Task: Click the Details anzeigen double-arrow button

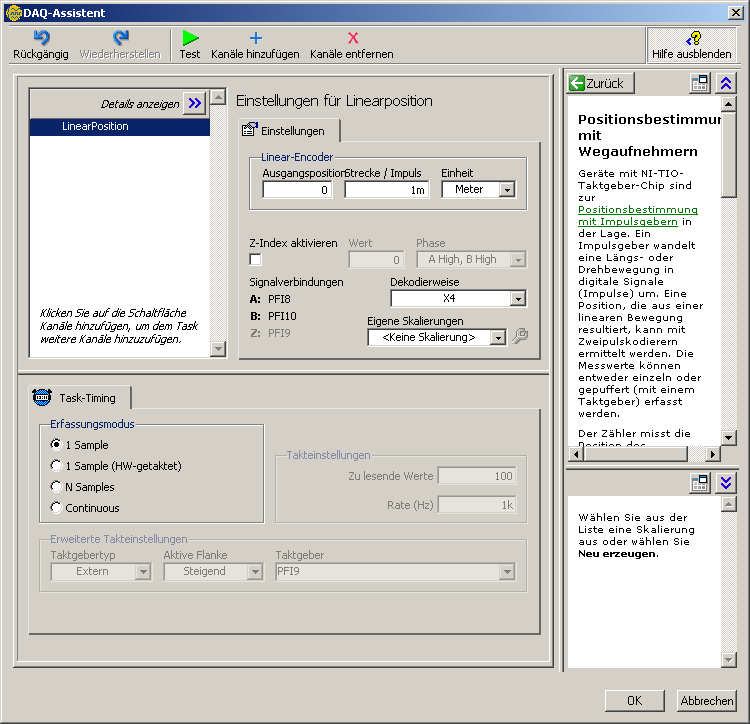Action: [x=195, y=103]
